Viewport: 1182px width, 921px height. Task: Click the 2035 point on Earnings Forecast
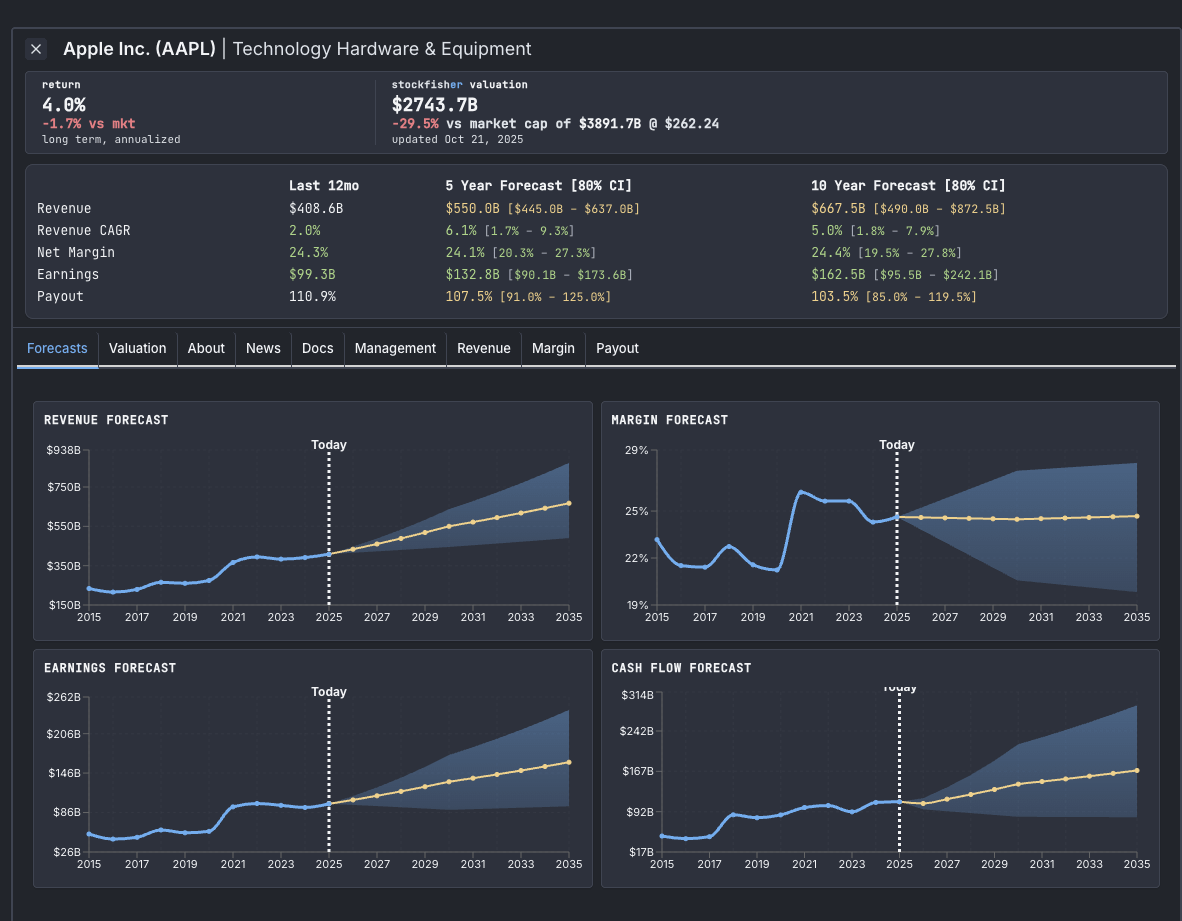[569, 762]
